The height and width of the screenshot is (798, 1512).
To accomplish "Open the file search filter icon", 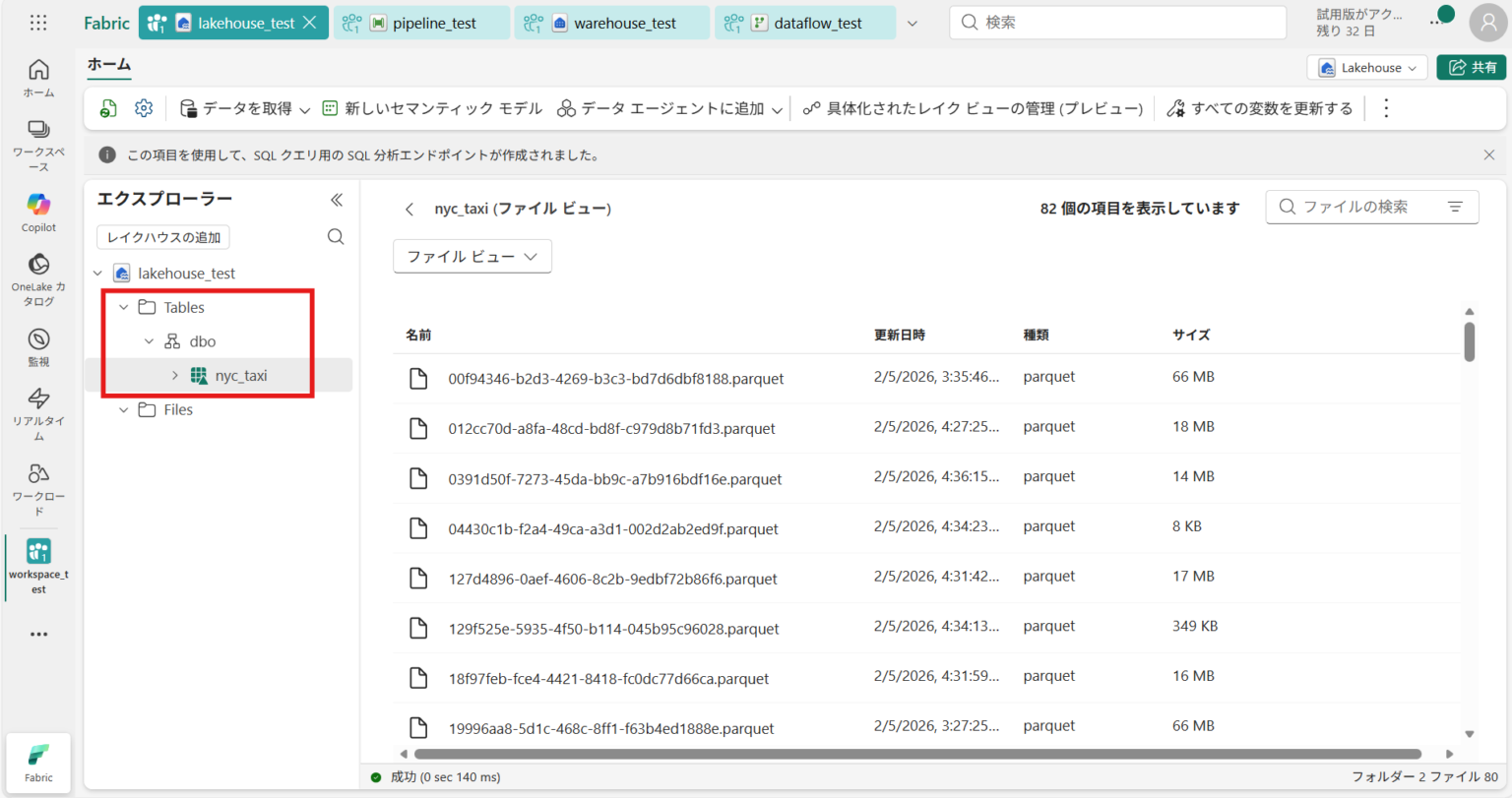I will 1455,207.
